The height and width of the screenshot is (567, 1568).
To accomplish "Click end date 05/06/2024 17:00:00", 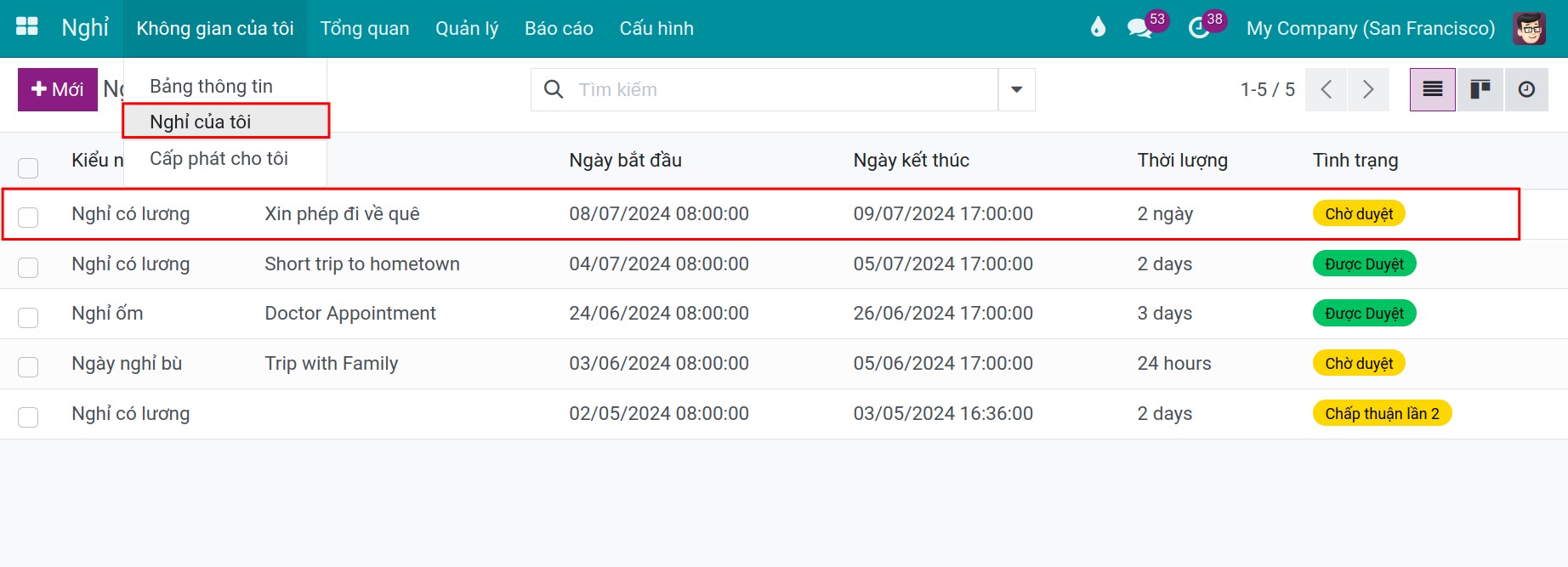I will [943, 363].
